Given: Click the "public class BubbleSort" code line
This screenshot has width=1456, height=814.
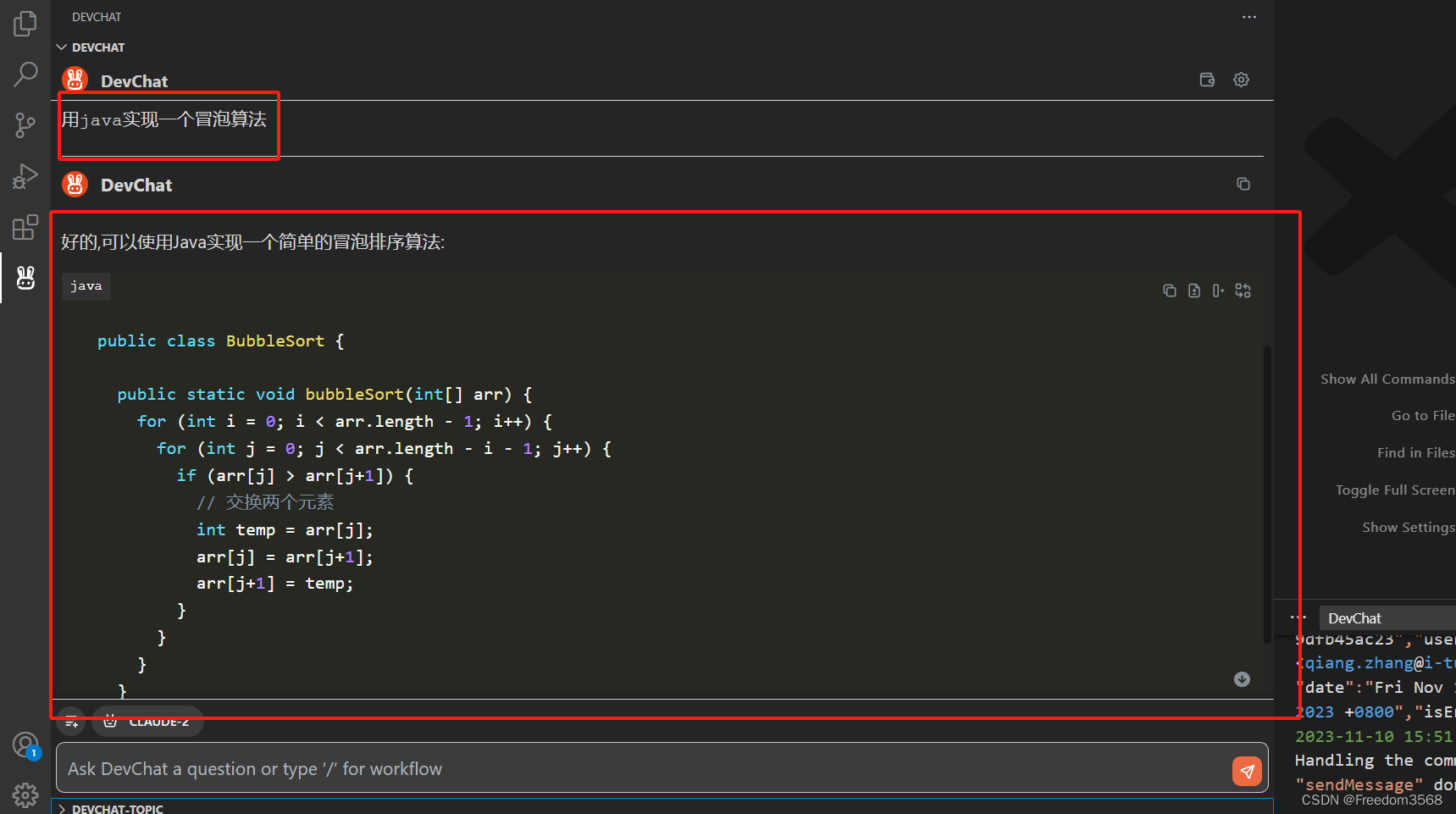Looking at the screenshot, I should click(221, 341).
